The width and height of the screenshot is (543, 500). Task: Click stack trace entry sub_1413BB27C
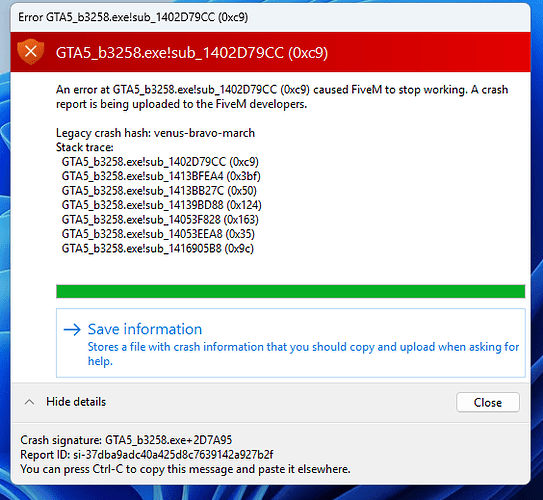coord(159,191)
